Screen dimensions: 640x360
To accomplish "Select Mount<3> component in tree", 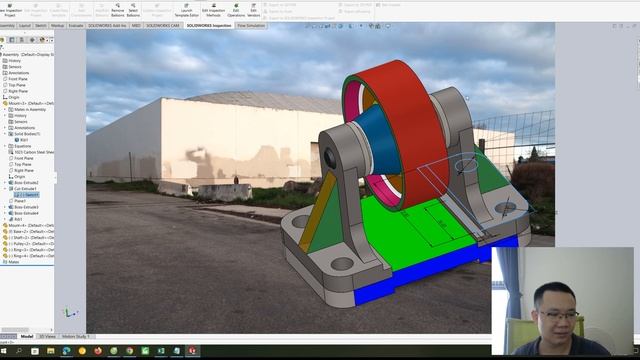I will (28, 103).
